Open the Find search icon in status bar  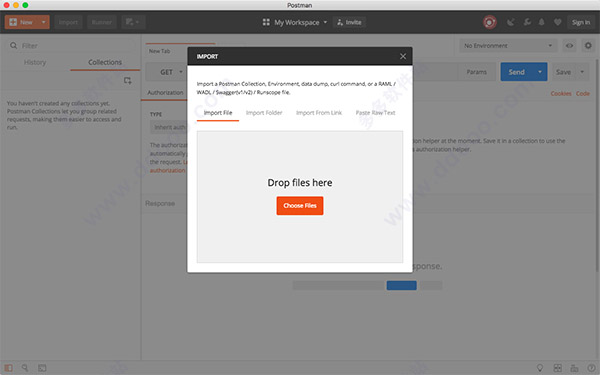25,368
